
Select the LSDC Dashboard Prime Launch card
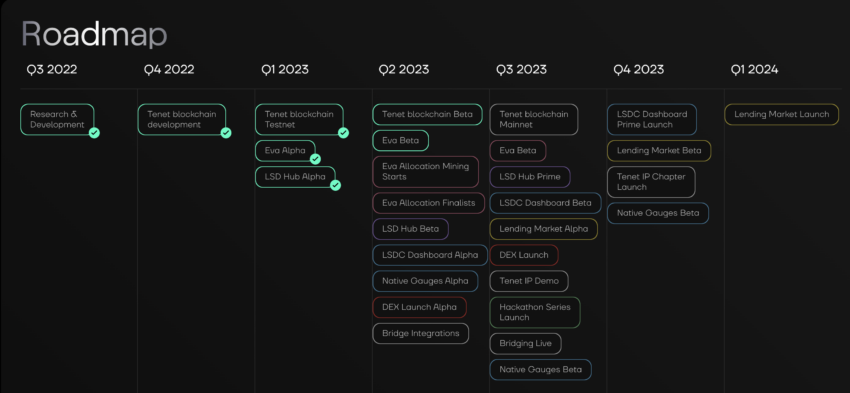[652, 119]
